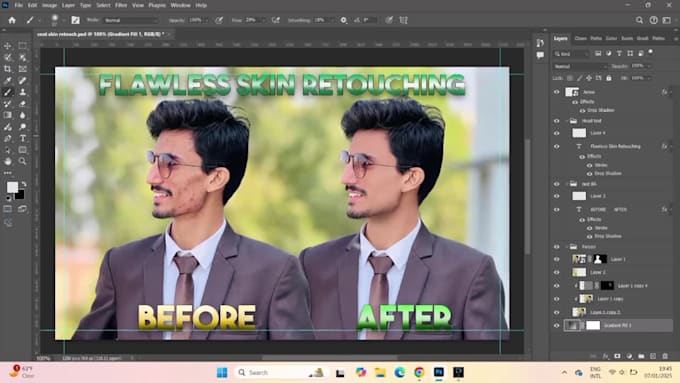Image resolution: width=680 pixels, height=383 pixels.
Task: Select the Dodge tool
Action: pos(23,127)
